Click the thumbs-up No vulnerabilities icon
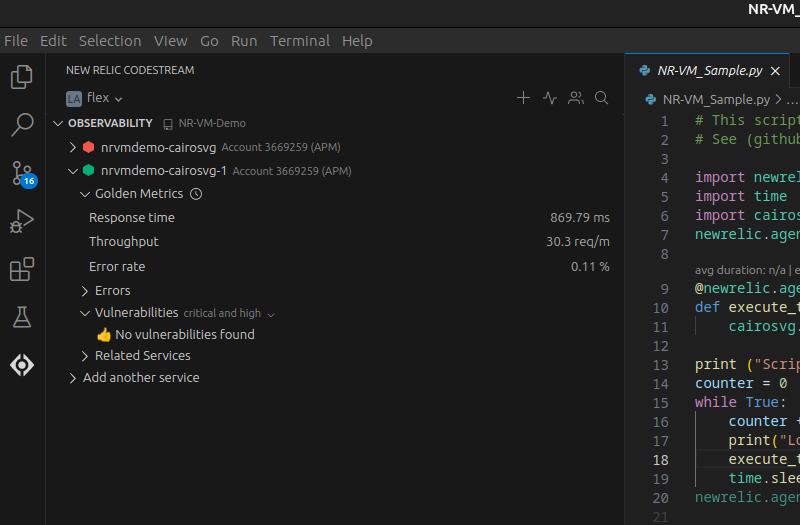 pos(104,335)
